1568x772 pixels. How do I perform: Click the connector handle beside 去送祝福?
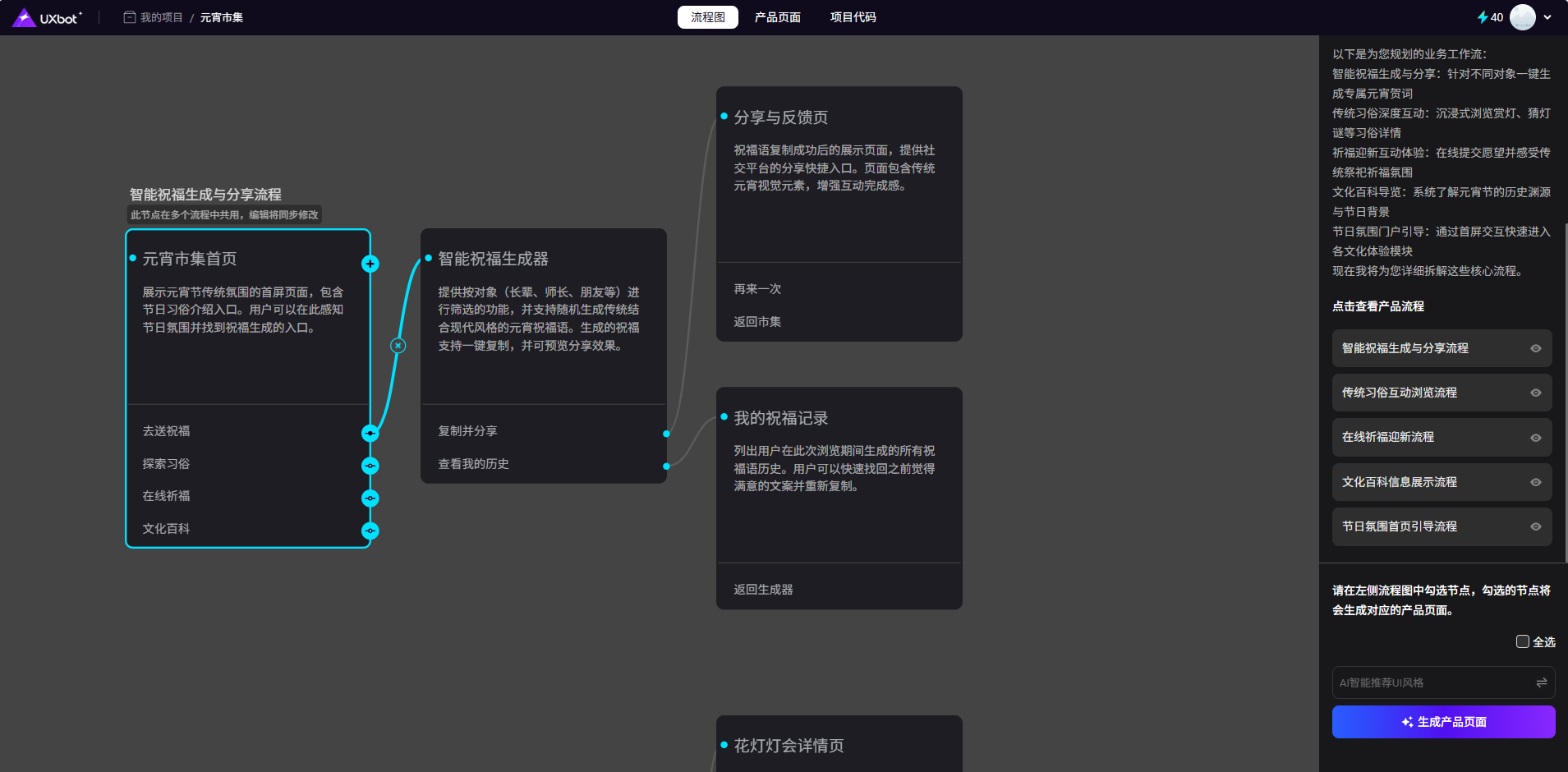[370, 433]
